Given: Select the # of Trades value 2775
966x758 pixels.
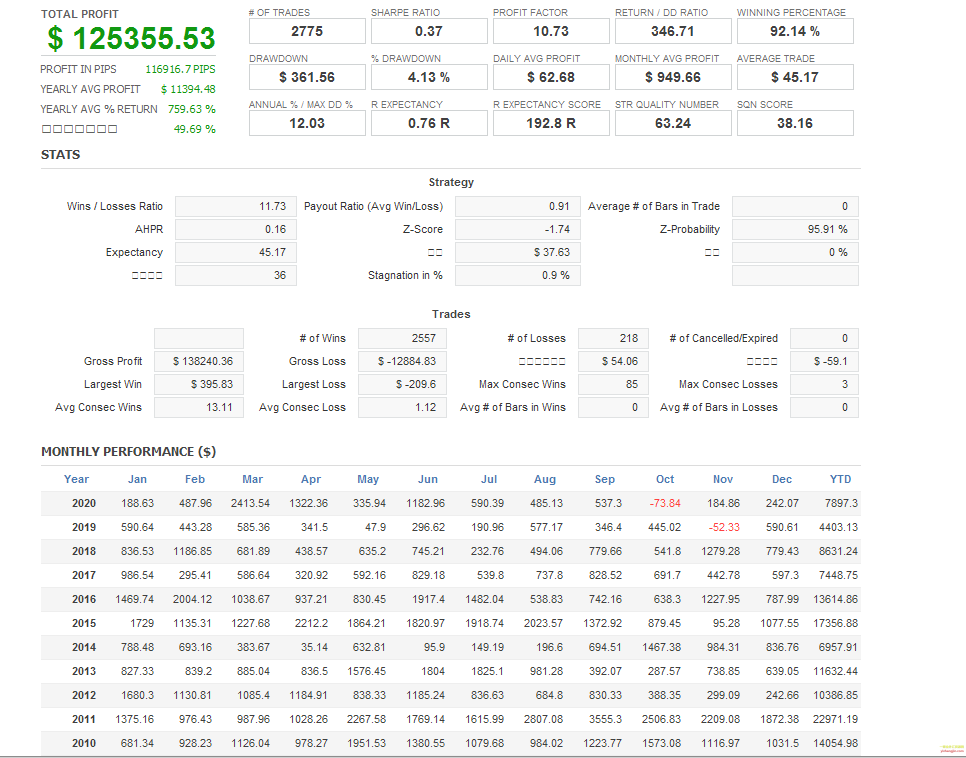Looking at the screenshot, I should click(307, 31).
